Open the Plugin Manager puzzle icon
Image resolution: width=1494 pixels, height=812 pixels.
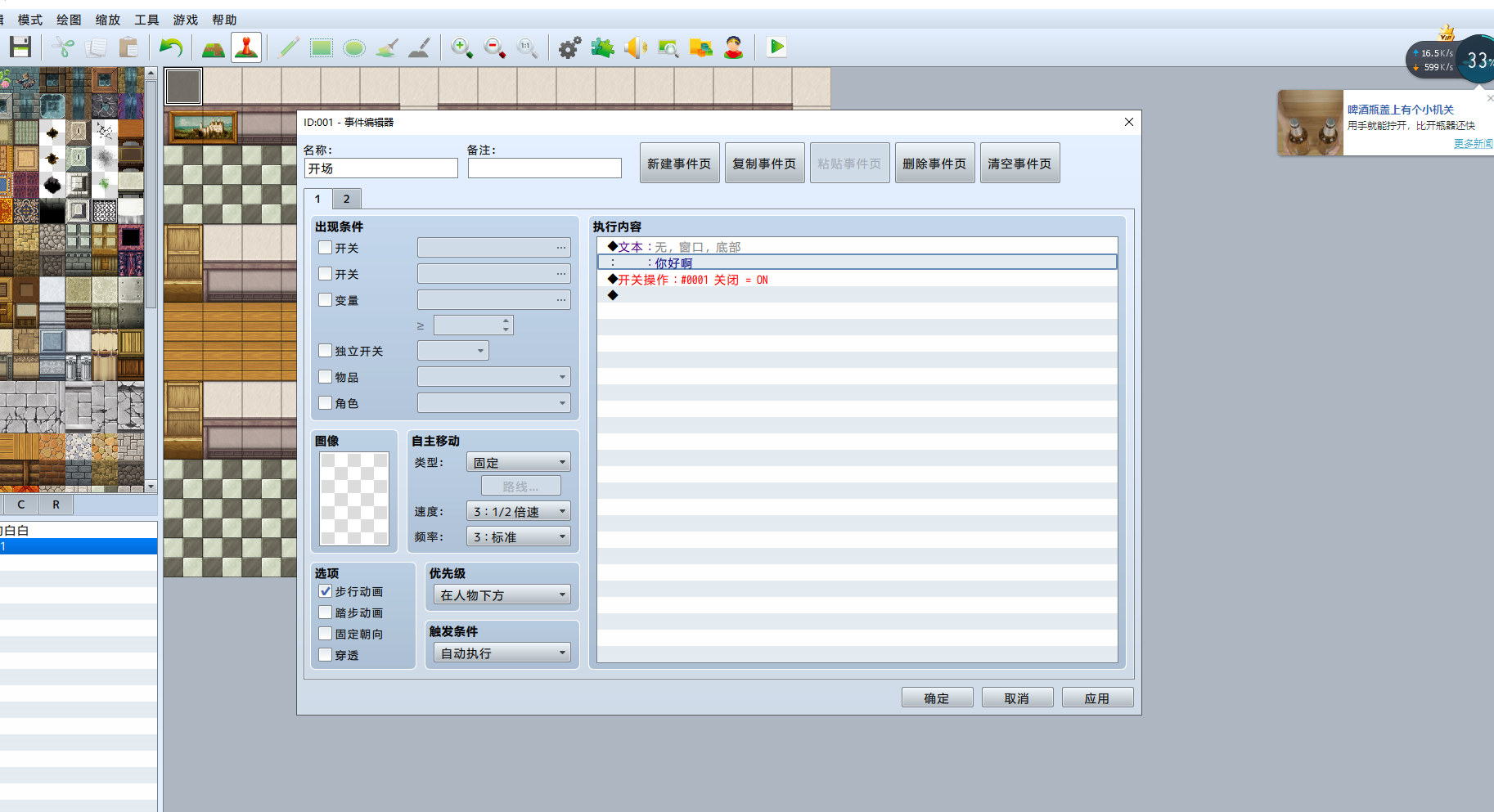603,47
